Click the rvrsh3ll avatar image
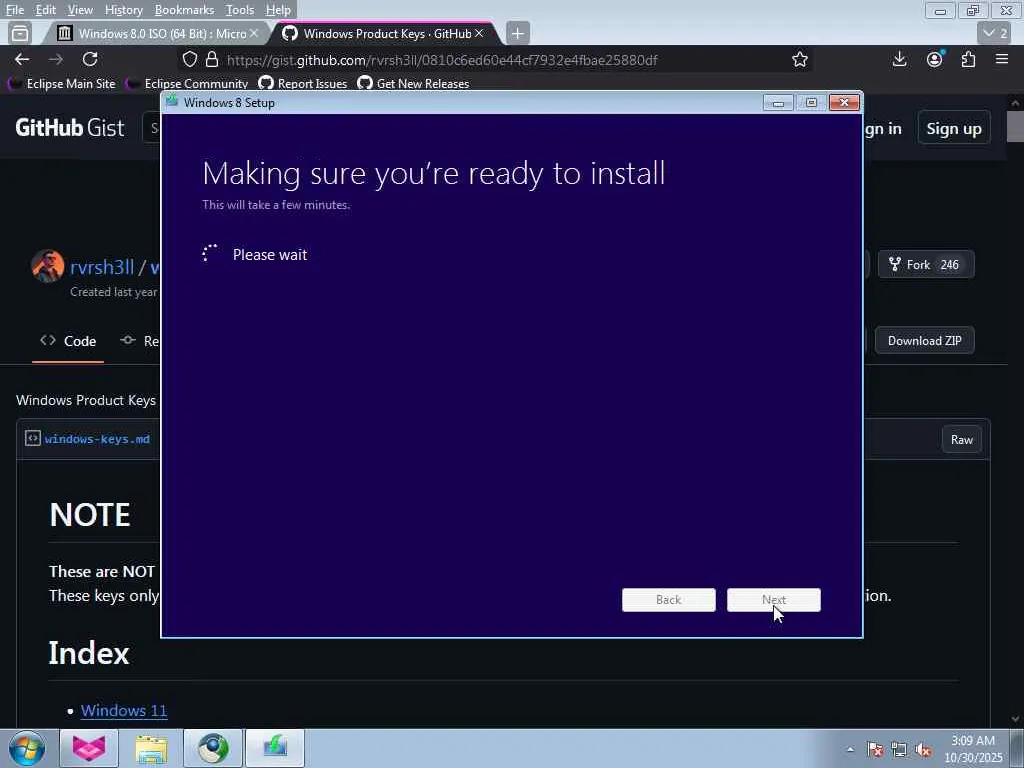Viewport: 1024px width, 768px height. point(48,266)
